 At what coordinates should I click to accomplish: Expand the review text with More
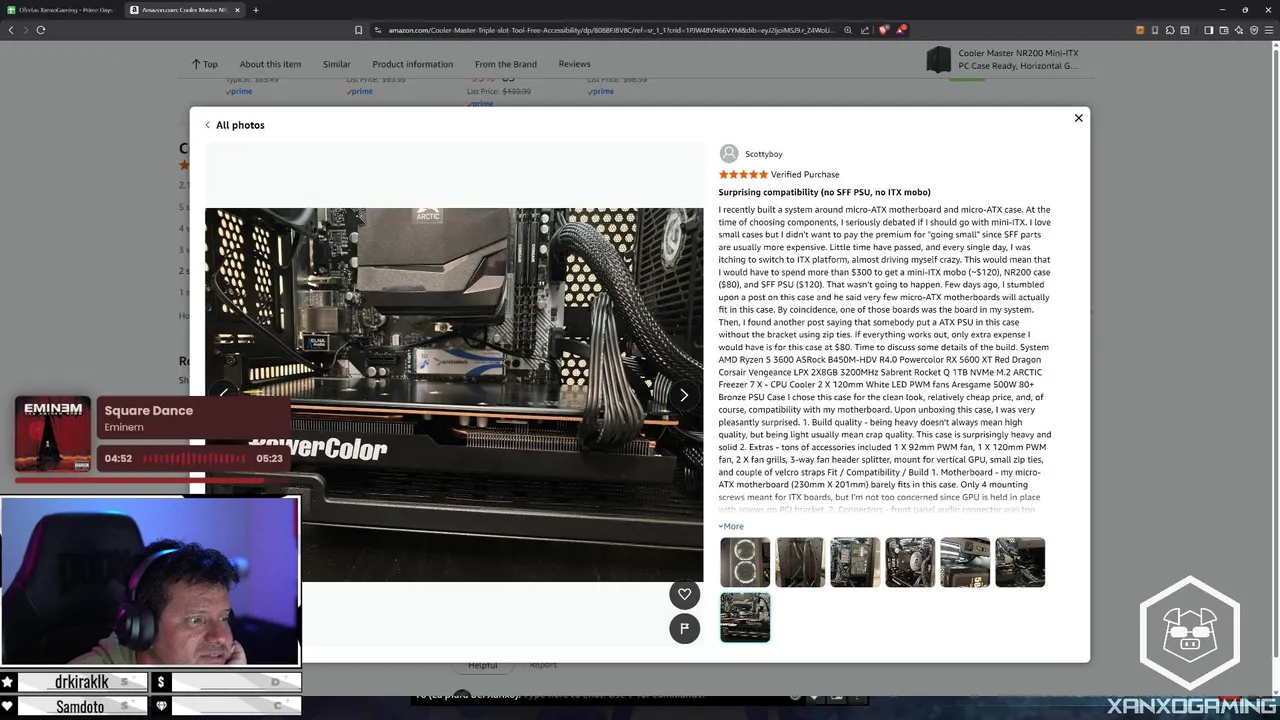(x=731, y=526)
